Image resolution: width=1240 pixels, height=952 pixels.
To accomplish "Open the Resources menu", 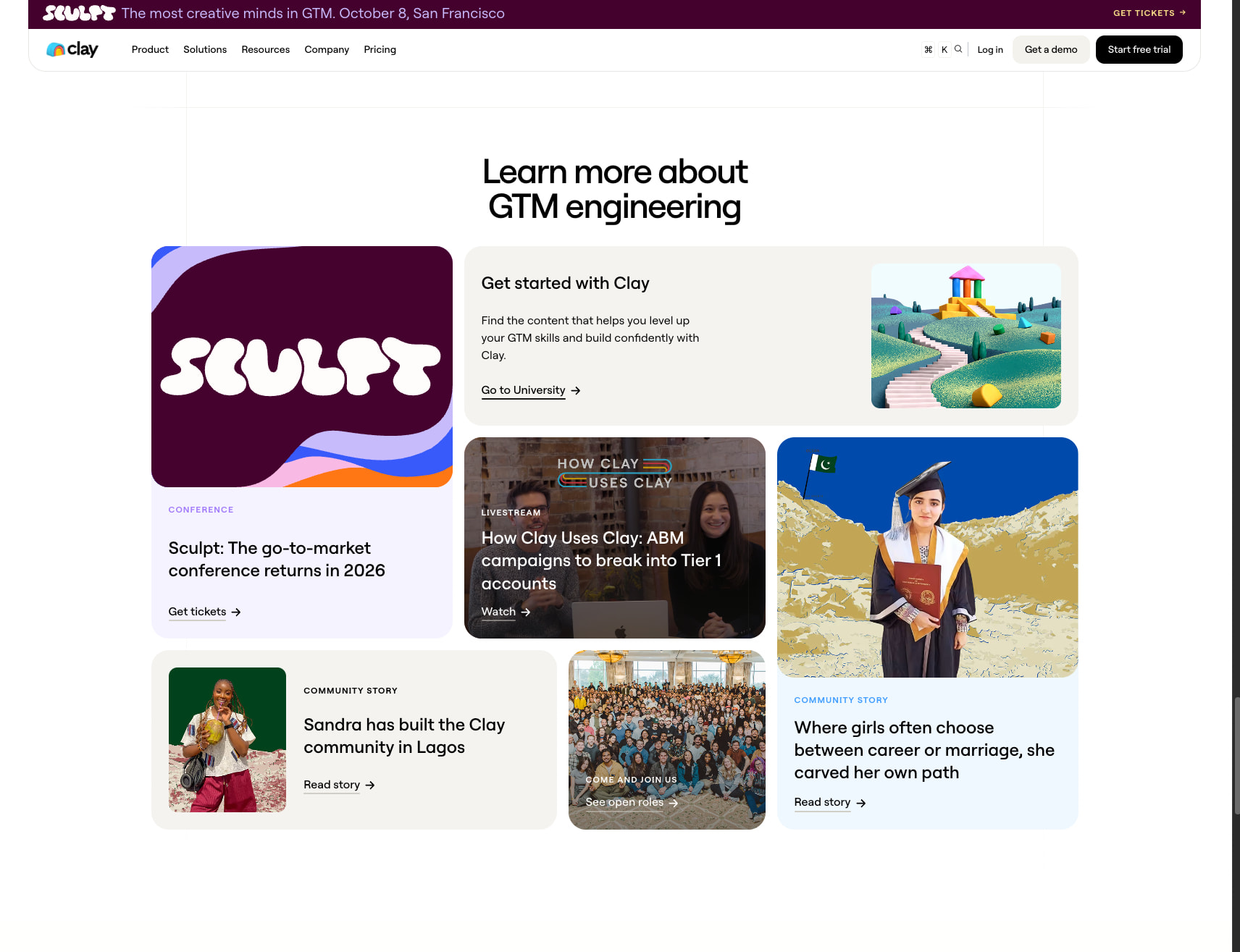I will pos(266,49).
